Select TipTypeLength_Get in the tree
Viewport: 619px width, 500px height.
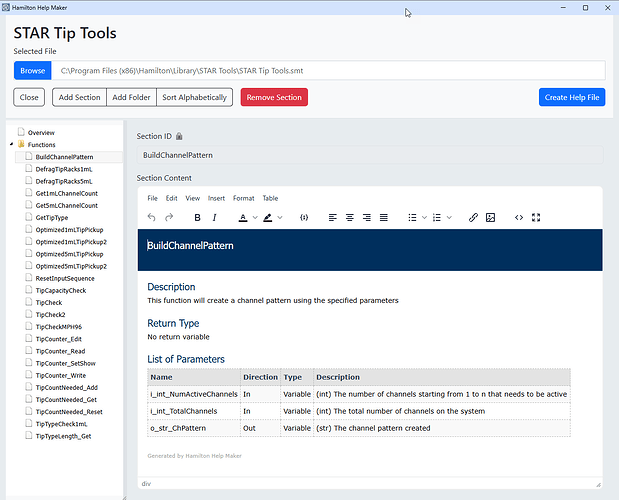coord(64,436)
